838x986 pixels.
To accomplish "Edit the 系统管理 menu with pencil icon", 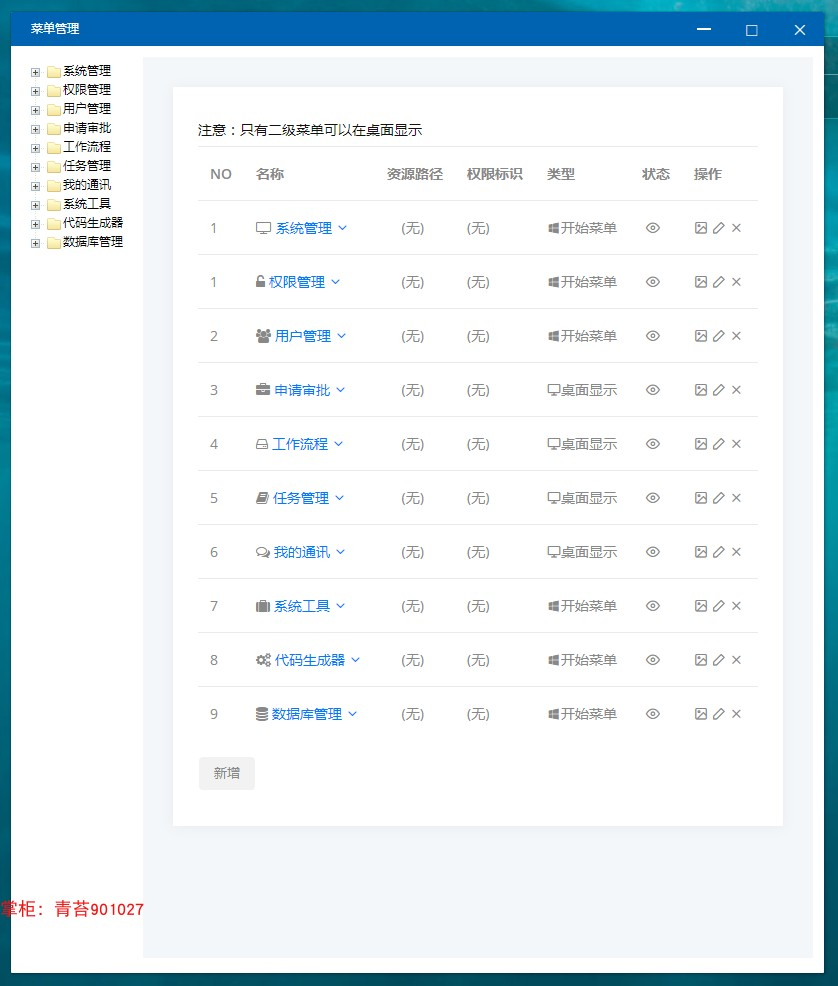I will pyautogui.click(x=719, y=228).
